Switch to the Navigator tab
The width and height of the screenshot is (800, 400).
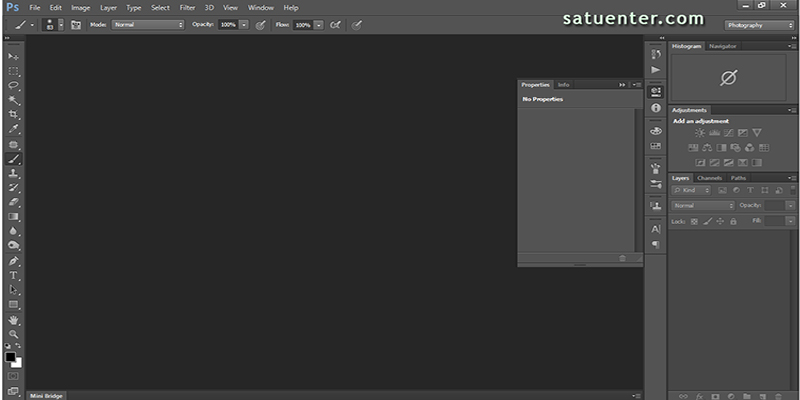tap(722, 46)
